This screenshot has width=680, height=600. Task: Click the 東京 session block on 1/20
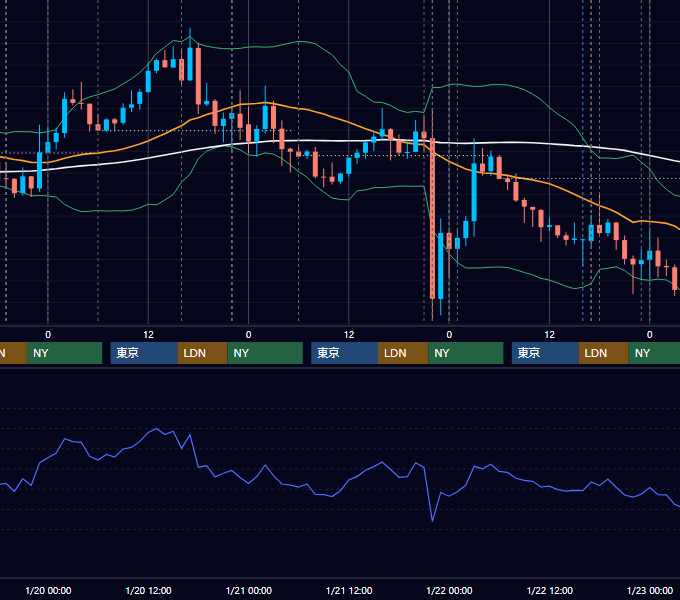[x=144, y=353]
